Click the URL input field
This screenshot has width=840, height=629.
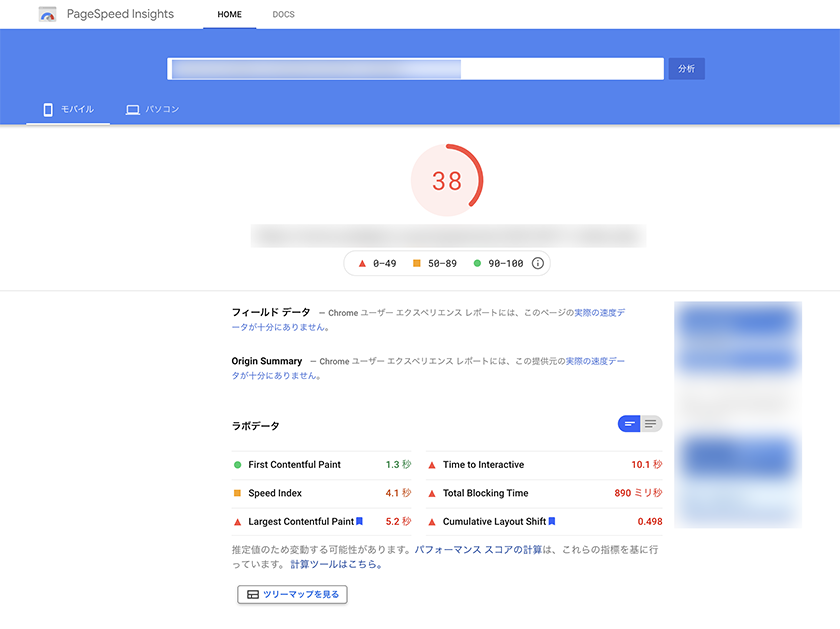point(415,69)
